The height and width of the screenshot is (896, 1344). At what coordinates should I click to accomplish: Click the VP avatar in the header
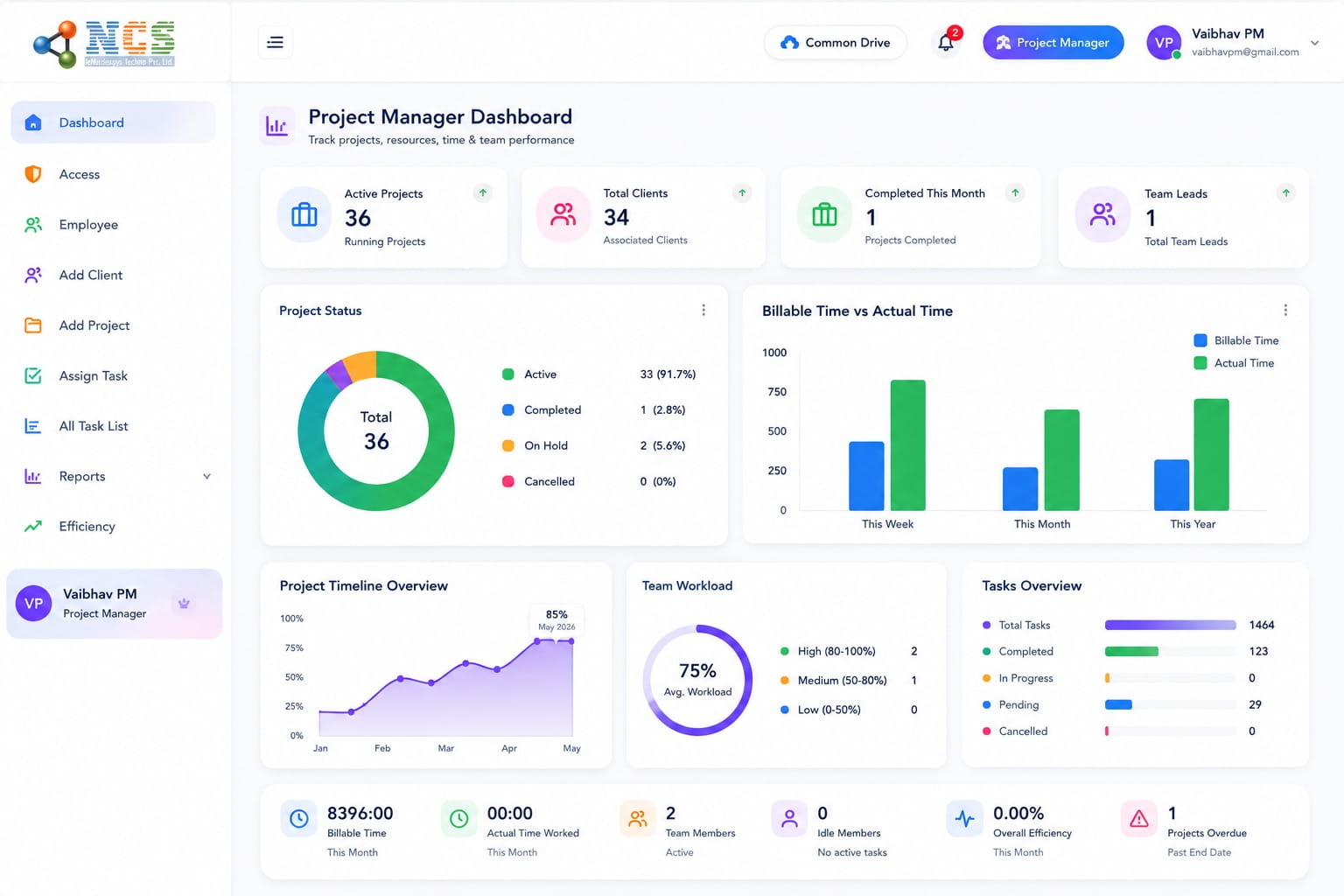(x=1164, y=42)
